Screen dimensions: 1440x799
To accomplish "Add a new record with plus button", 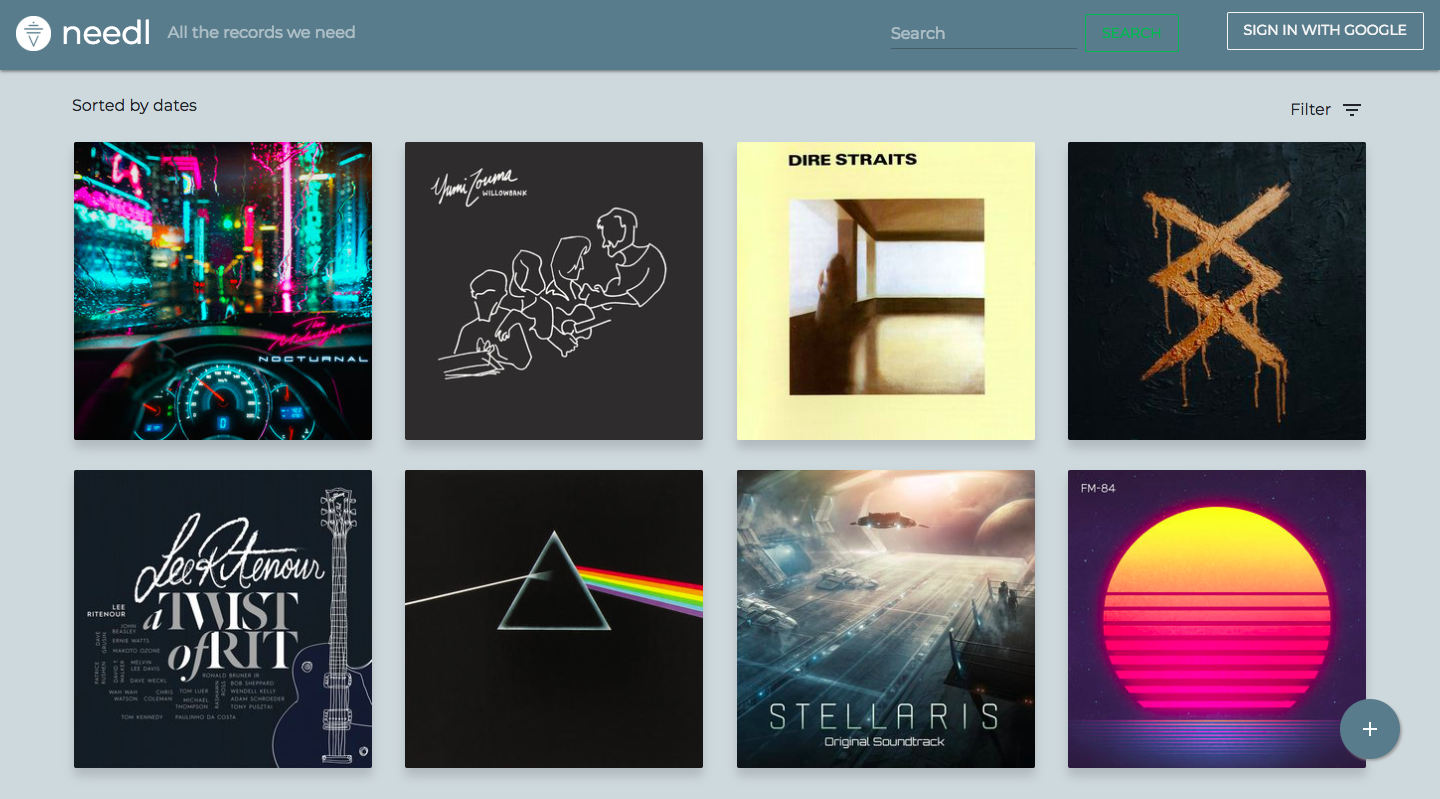I will (x=1370, y=729).
